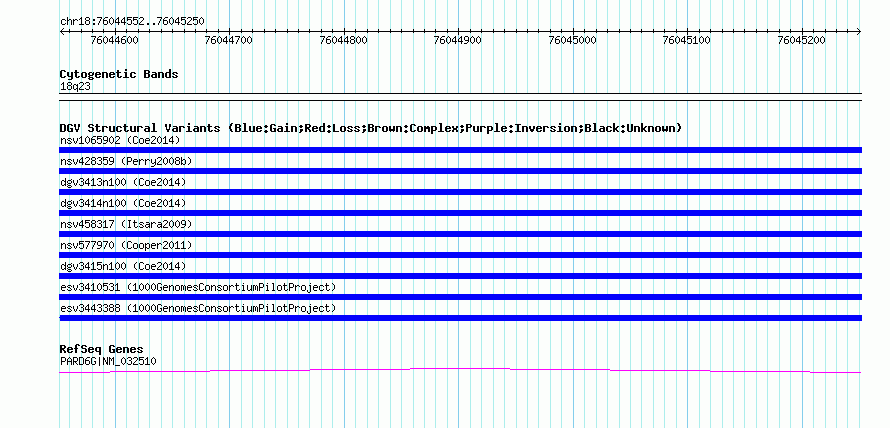Click the blue gain bar under dgv3413n100
890x428 pixels.
tap(460, 192)
